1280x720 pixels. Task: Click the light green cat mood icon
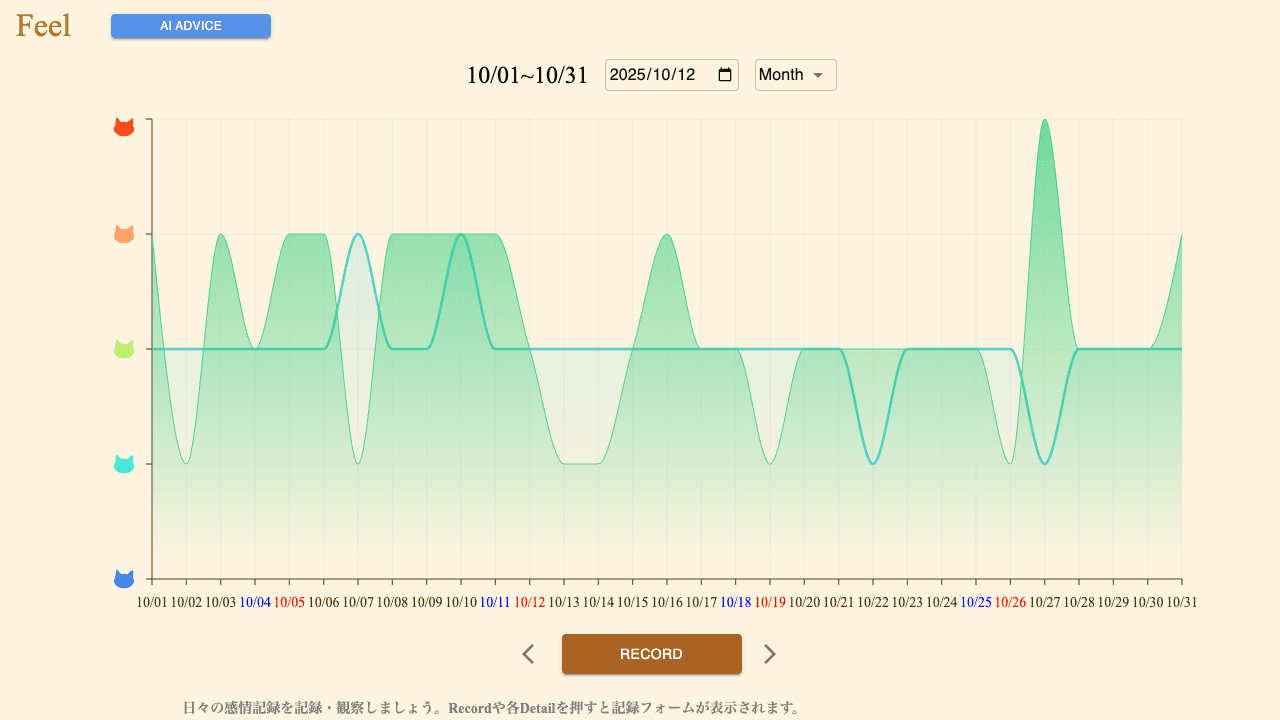(x=124, y=349)
